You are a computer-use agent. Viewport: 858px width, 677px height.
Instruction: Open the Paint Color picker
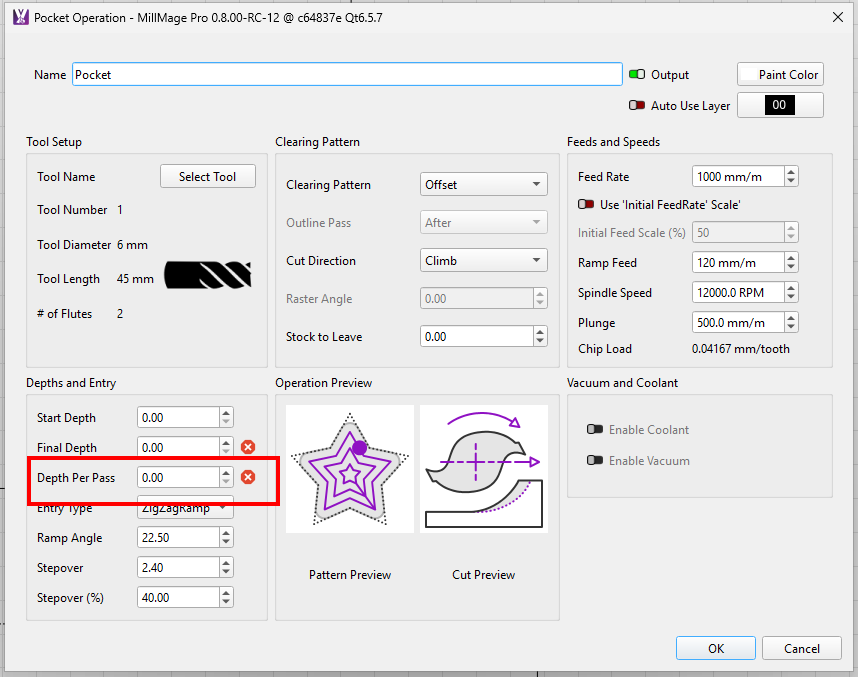coord(780,74)
